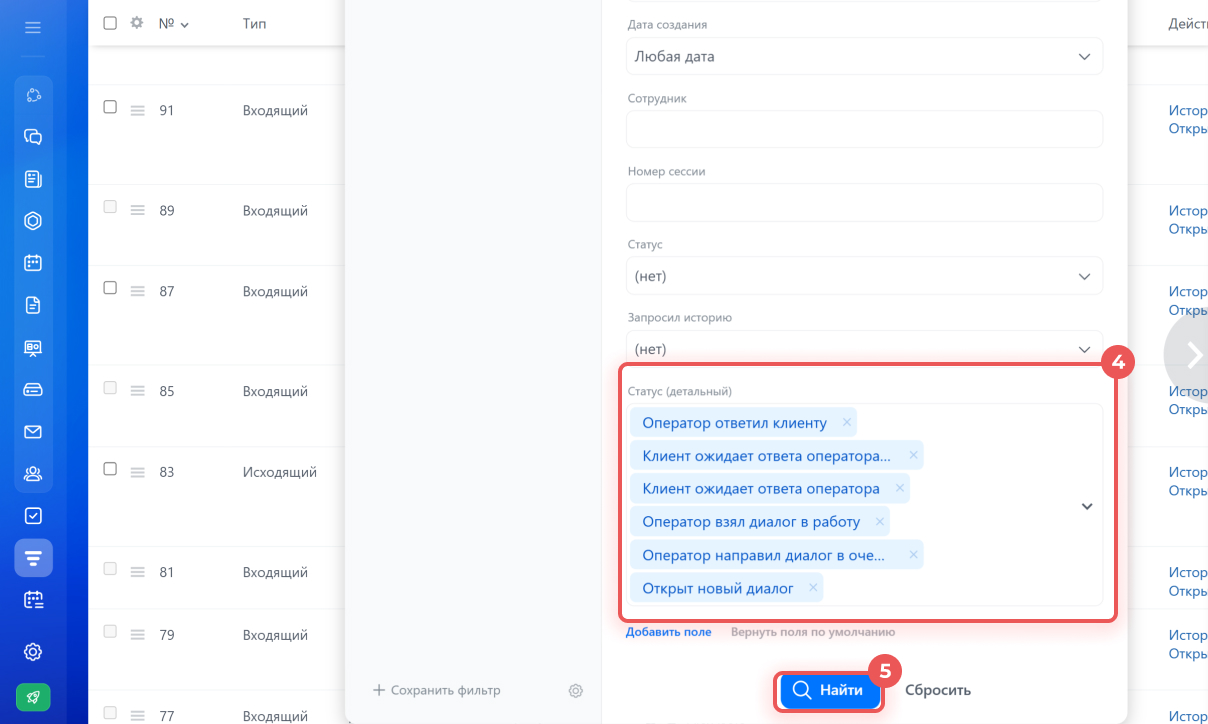
Task: Expand the Статус dropdown
Action: point(864,276)
